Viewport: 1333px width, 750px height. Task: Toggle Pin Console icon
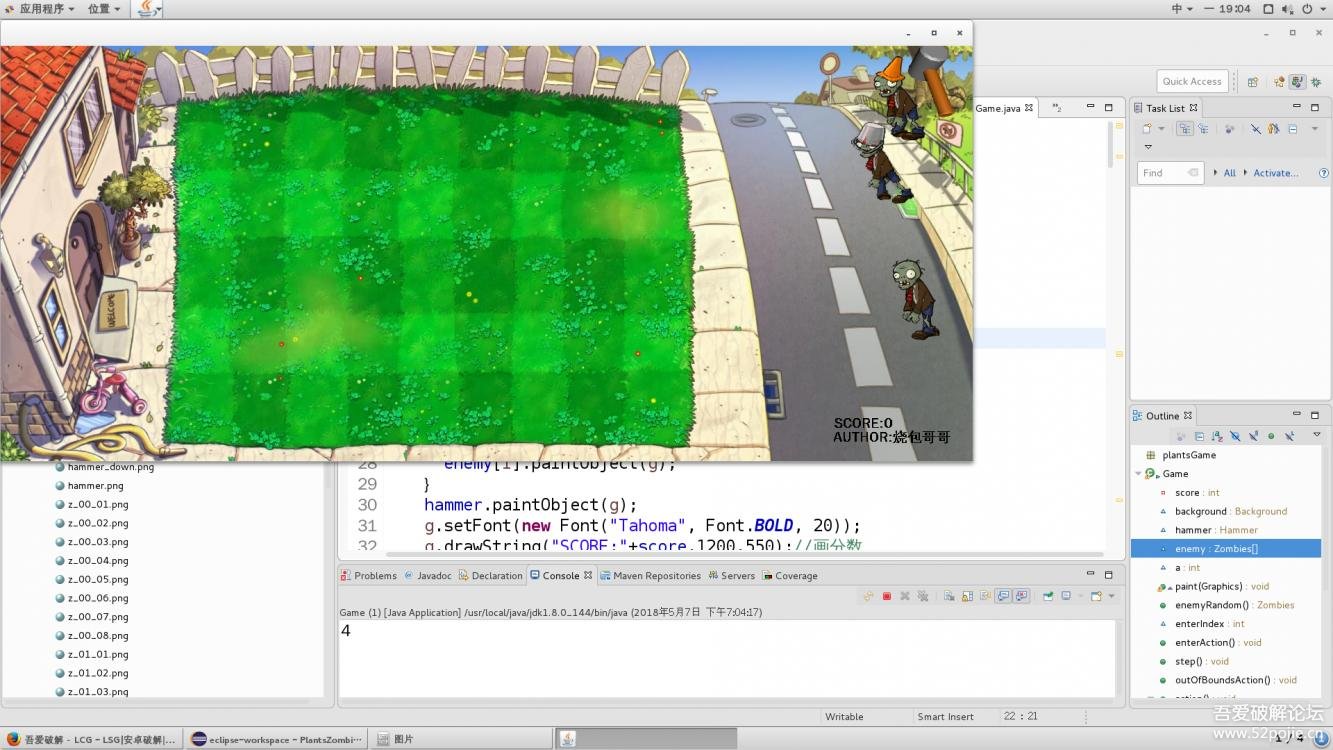pyautogui.click(x=1047, y=596)
